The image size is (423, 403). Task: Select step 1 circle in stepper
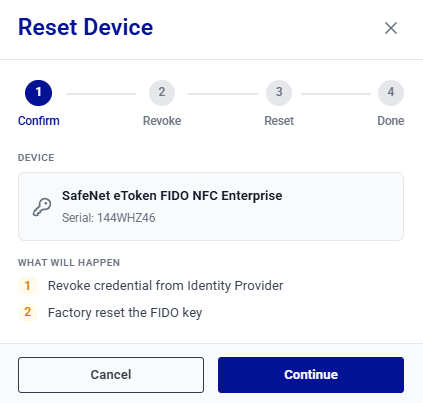pos(38,93)
